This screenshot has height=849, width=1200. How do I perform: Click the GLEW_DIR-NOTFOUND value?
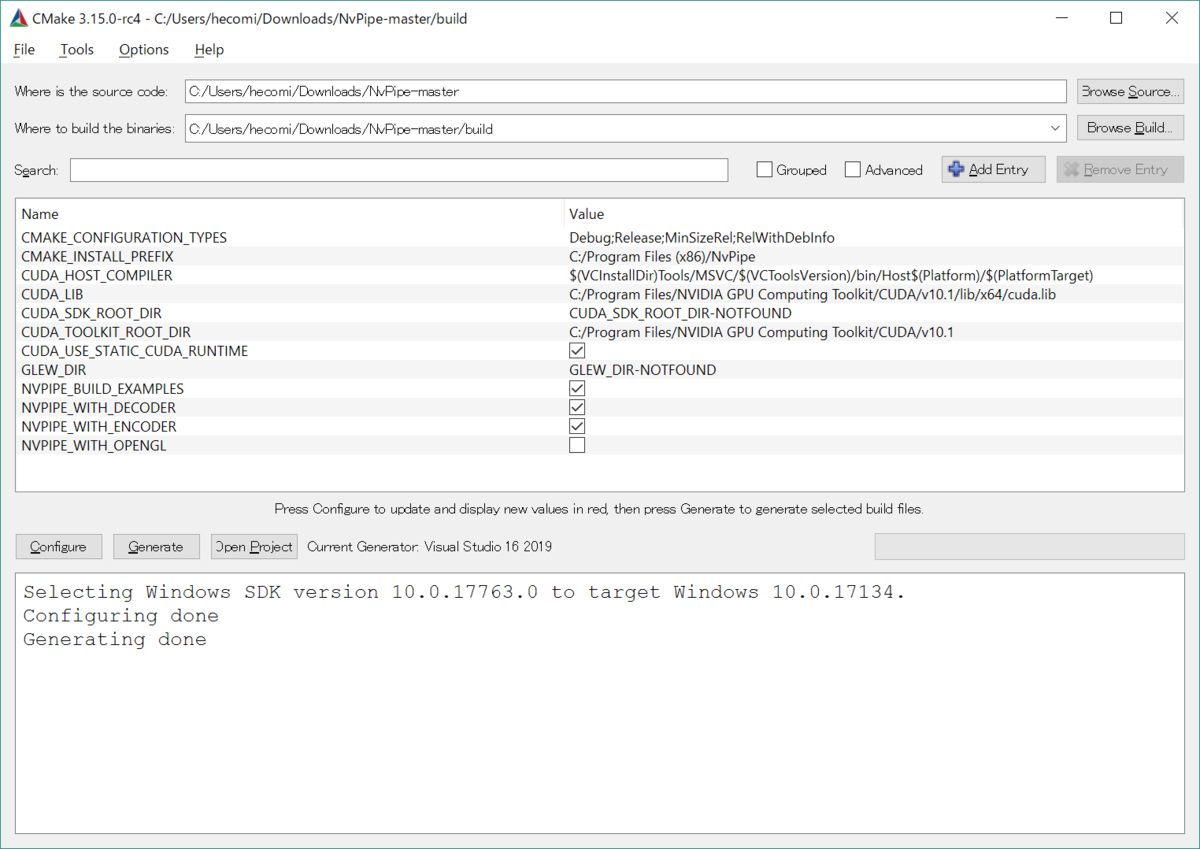(643, 370)
